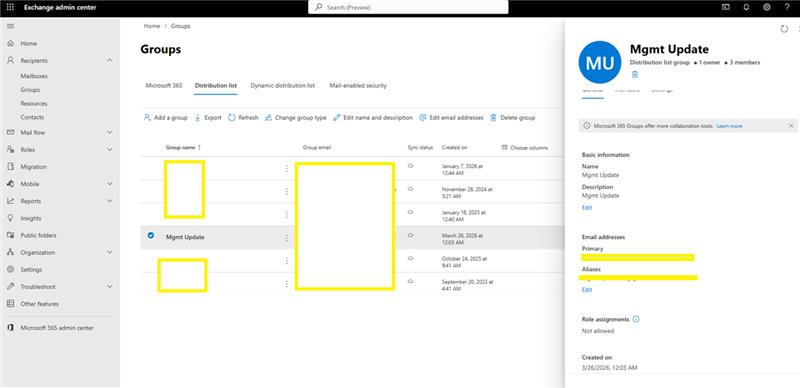
Task: Open Mailboxes in sidebar
Action: (34, 76)
